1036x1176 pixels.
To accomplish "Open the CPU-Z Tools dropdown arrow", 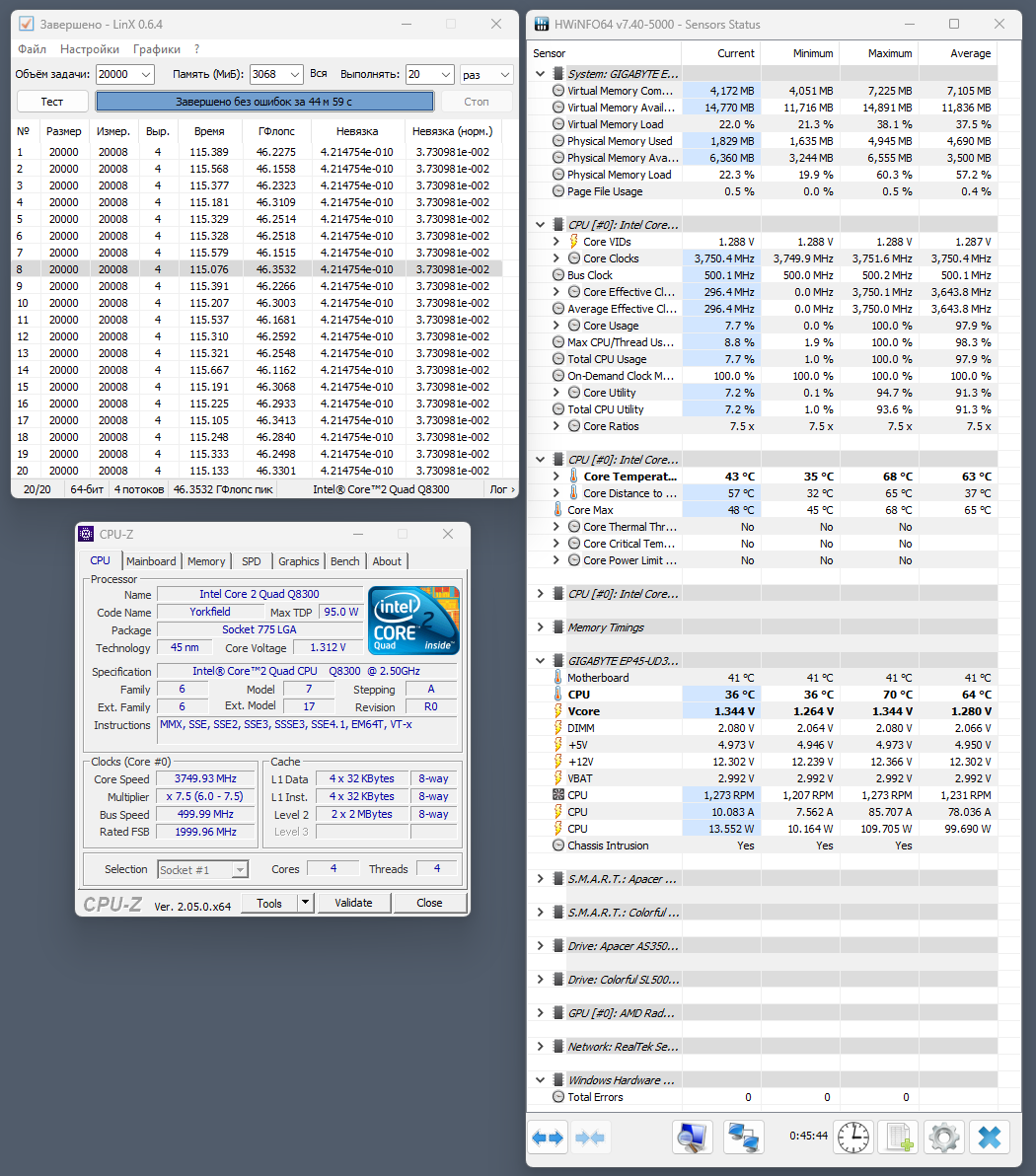I will click(305, 903).
